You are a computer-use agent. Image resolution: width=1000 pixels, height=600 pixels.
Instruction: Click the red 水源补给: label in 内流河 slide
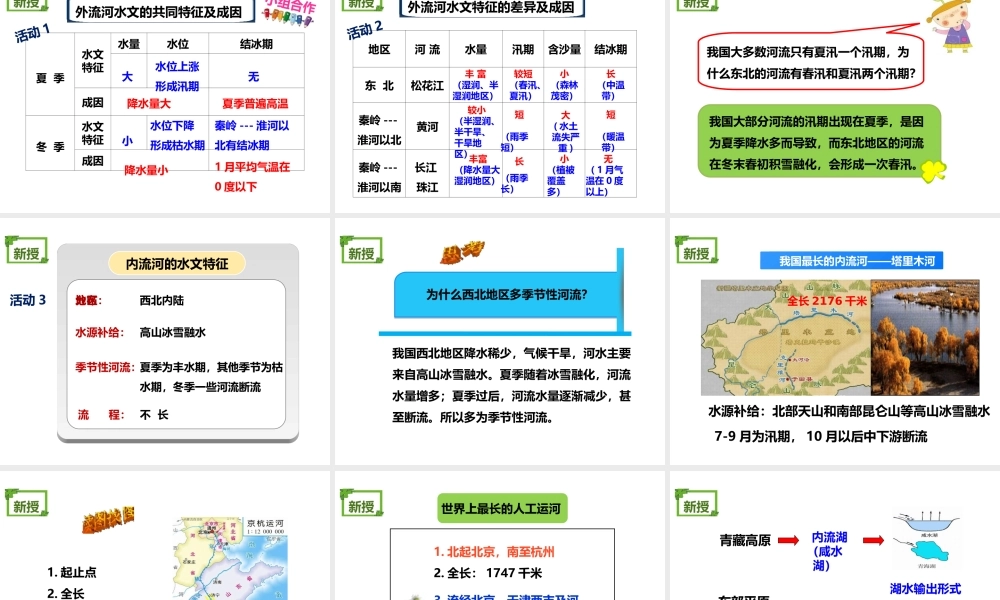click(98, 332)
